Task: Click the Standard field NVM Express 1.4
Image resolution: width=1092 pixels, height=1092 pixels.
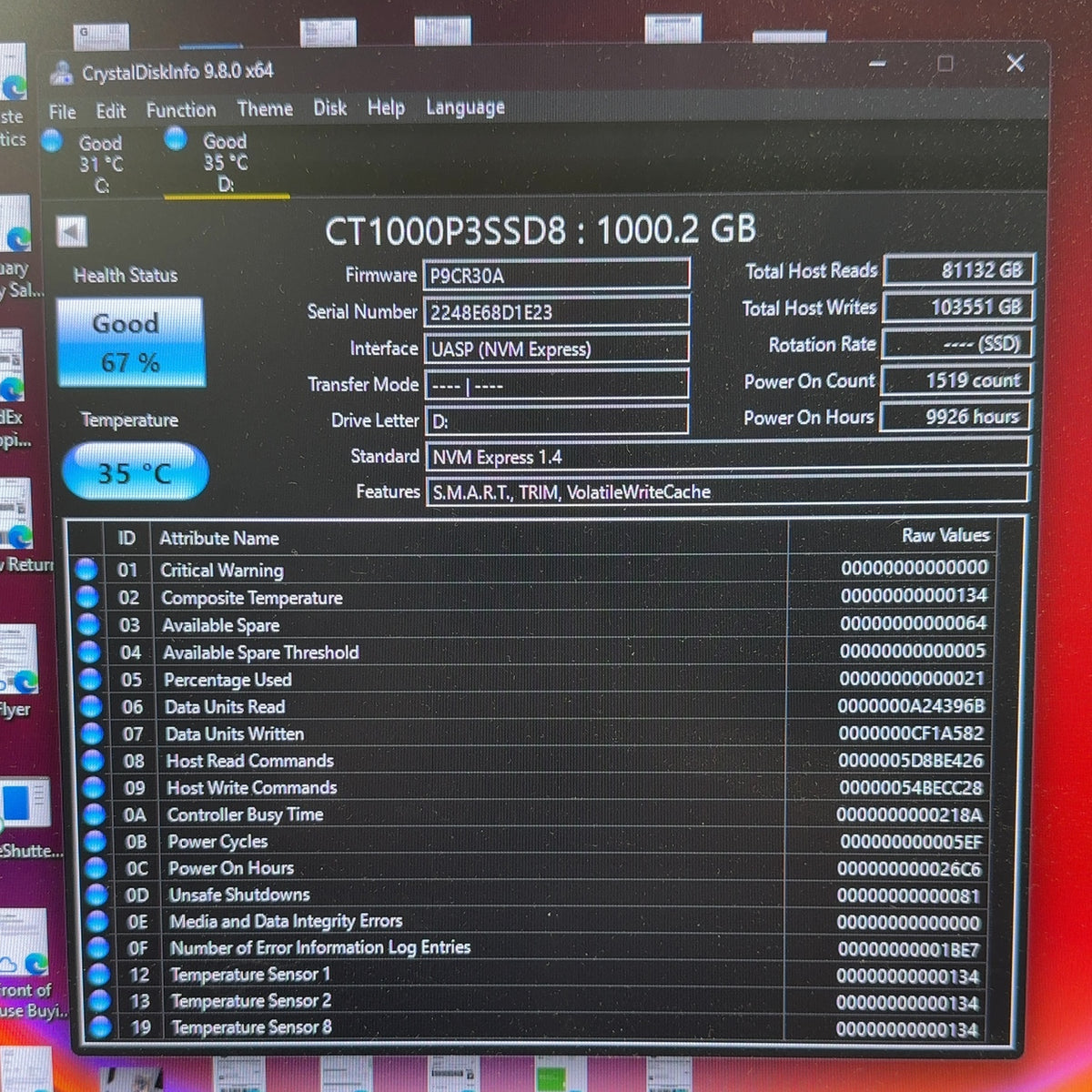Action: click(727, 456)
